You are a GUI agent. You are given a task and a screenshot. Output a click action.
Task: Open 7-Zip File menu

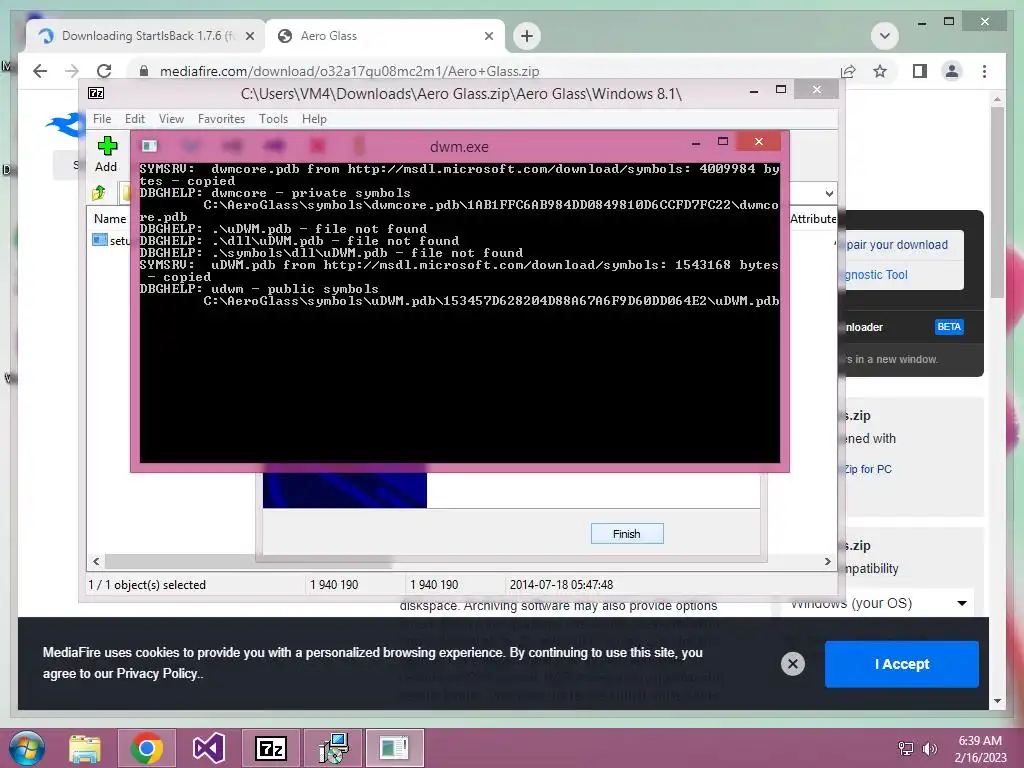click(x=102, y=119)
